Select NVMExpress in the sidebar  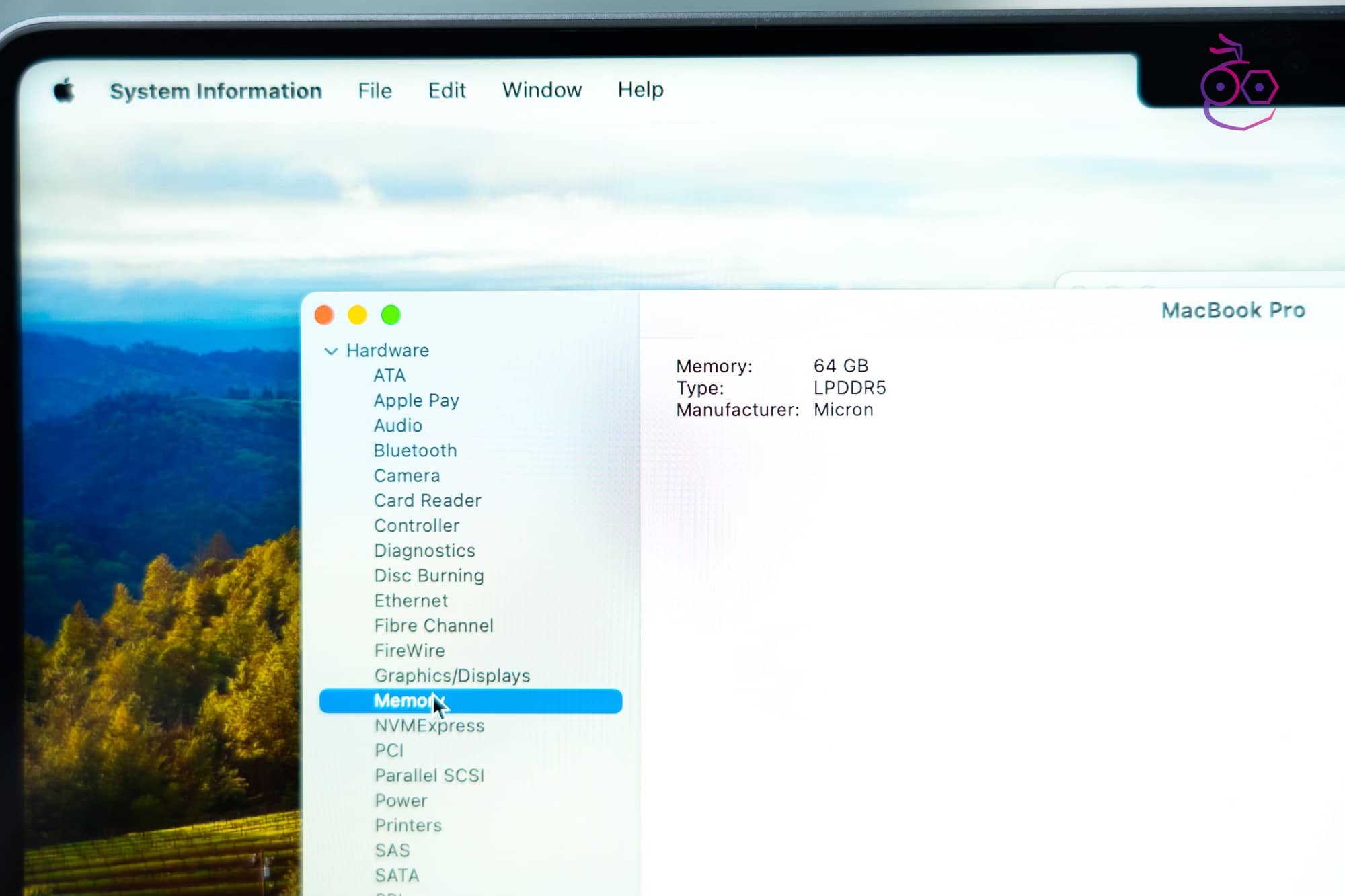(x=429, y=726)
